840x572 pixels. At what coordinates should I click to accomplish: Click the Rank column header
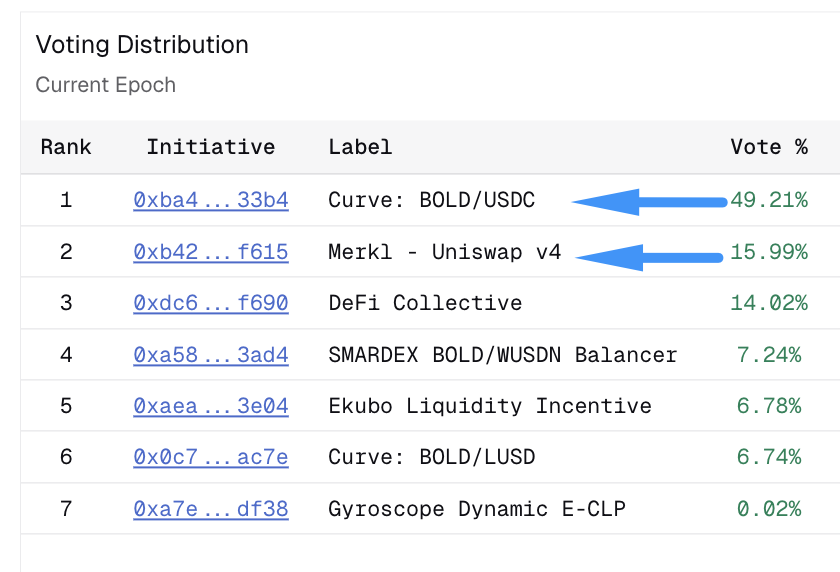[66, 147]
